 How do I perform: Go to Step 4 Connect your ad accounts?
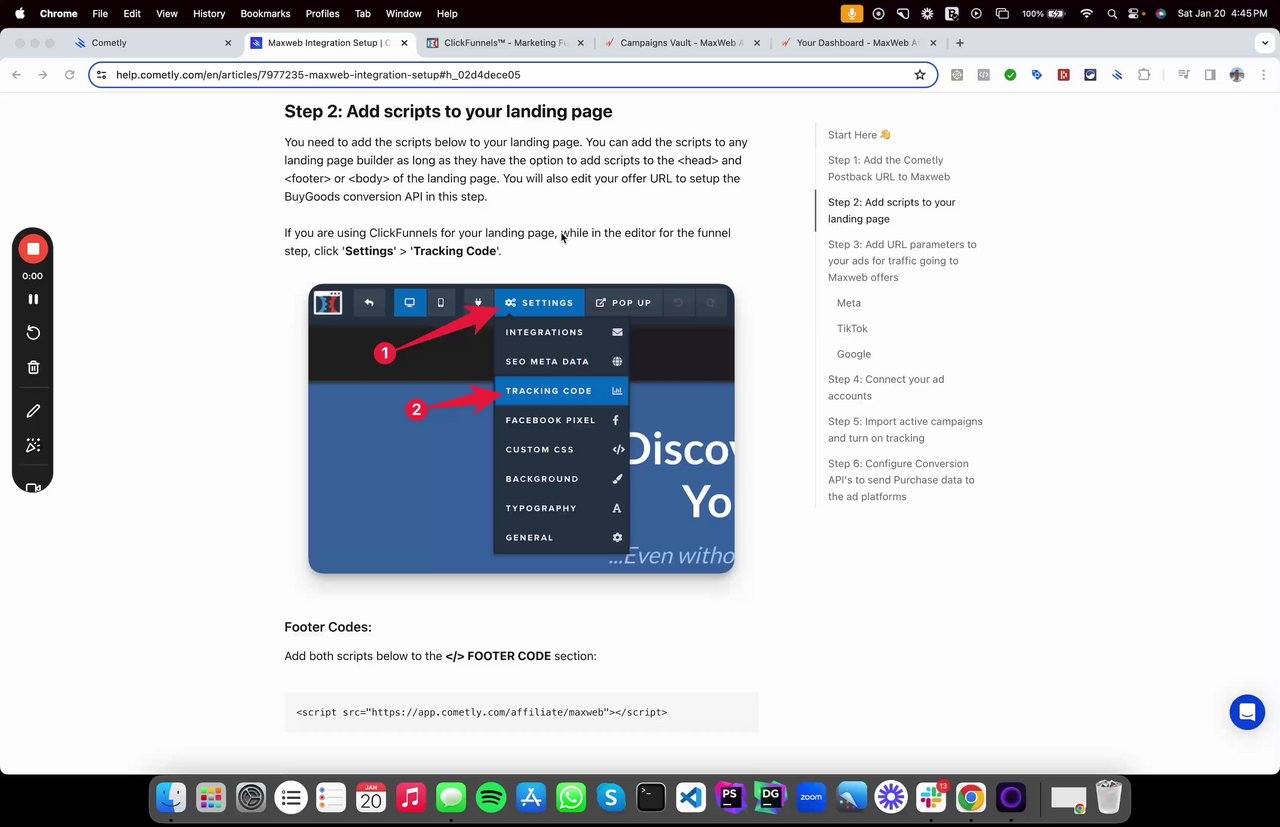click(x=886, y=387)
